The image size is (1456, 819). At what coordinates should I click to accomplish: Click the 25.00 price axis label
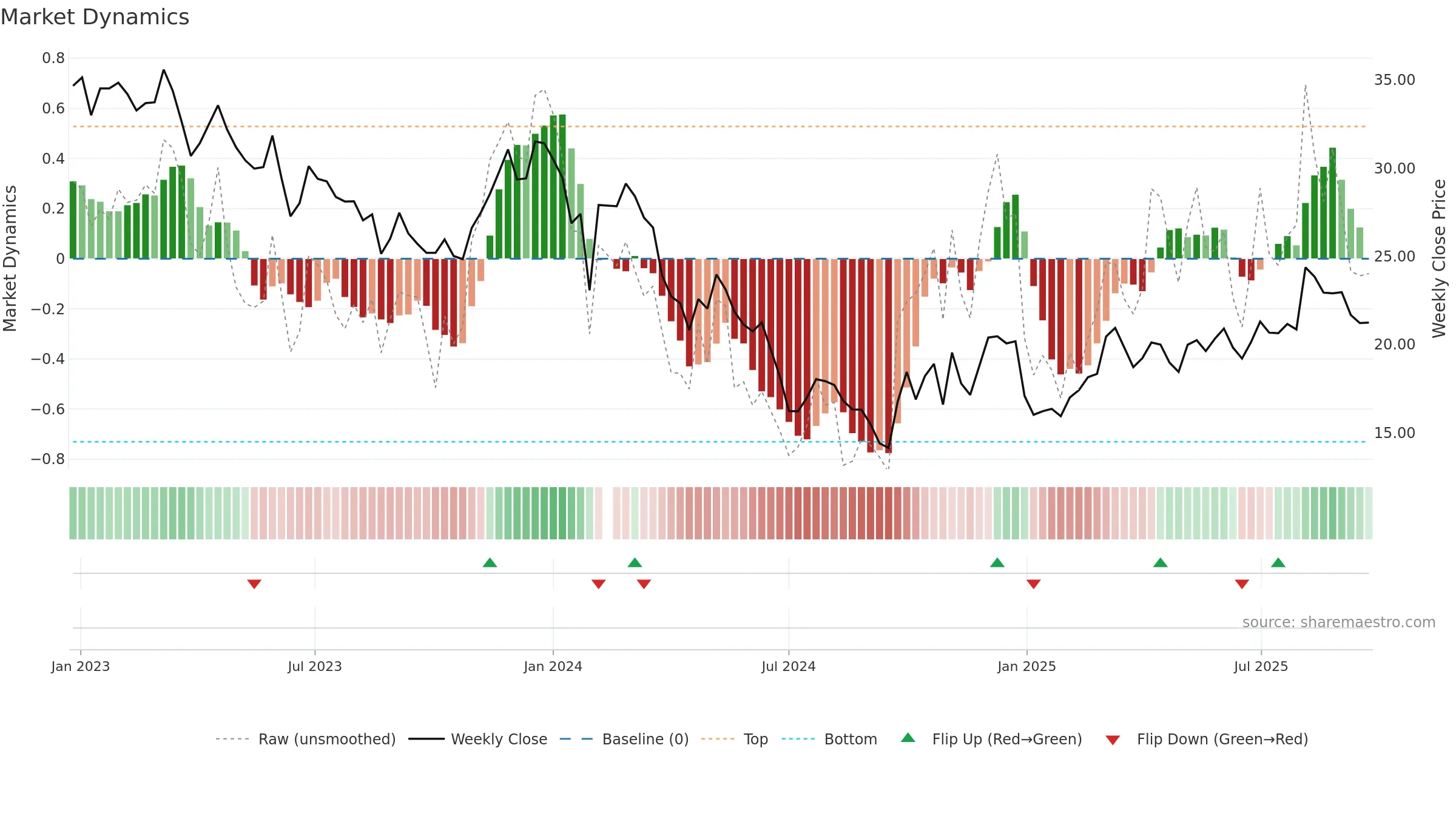point(1395,256)
